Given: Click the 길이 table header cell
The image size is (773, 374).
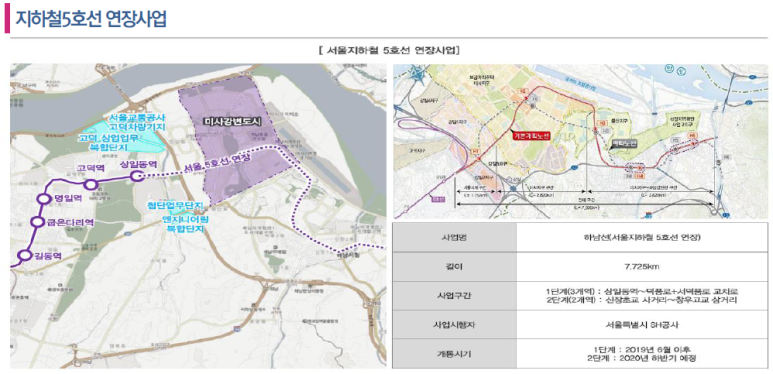Looking at the screenshot, I should point(454,267).
